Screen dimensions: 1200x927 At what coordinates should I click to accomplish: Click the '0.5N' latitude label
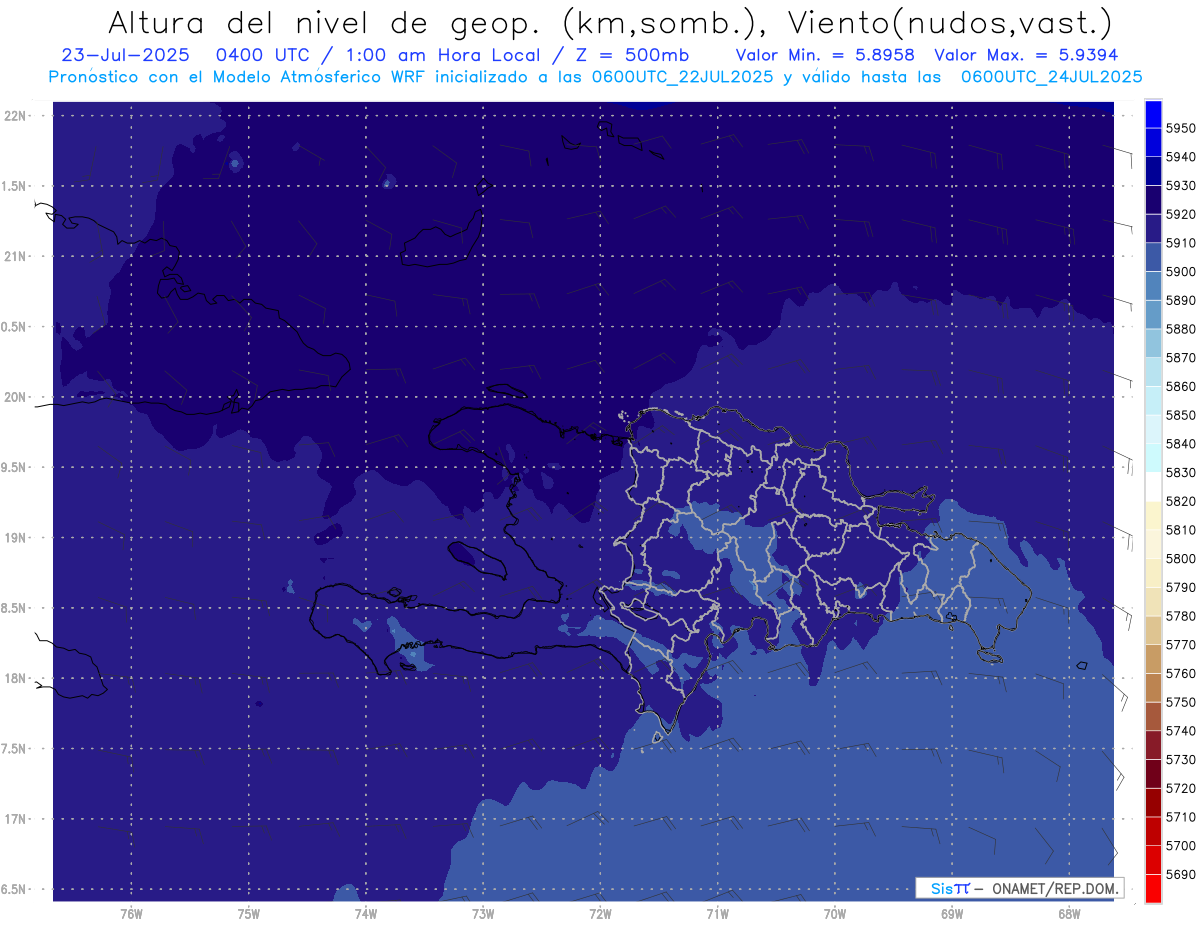14,327
